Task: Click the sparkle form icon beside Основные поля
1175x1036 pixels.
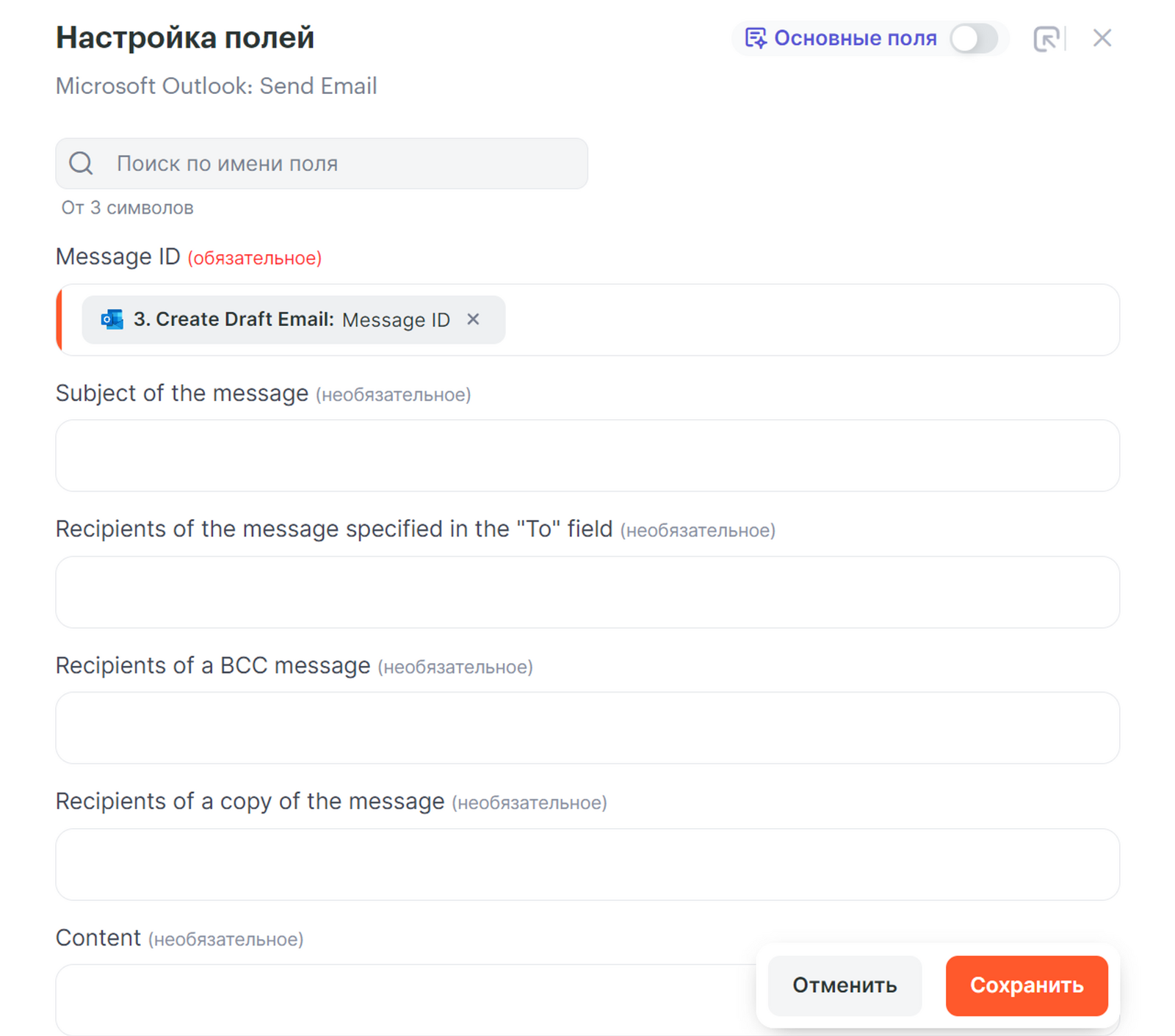Action: (x=755, y=38)
